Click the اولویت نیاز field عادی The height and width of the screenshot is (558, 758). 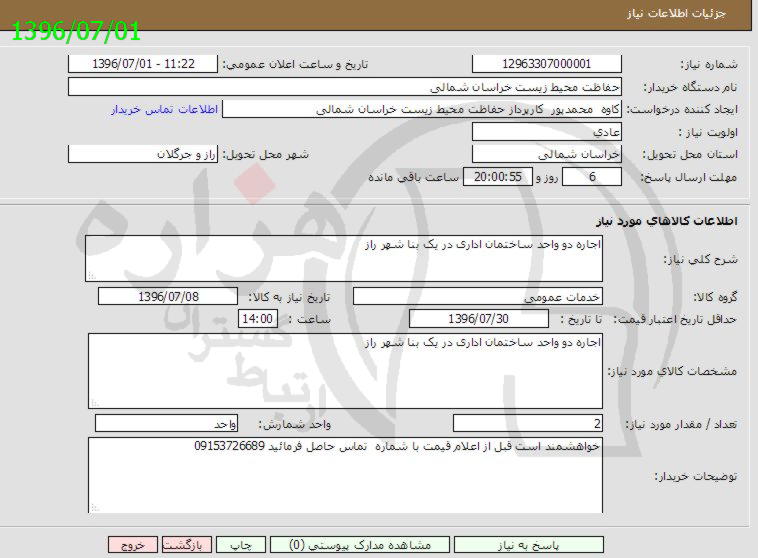click(x=547, y=132)
